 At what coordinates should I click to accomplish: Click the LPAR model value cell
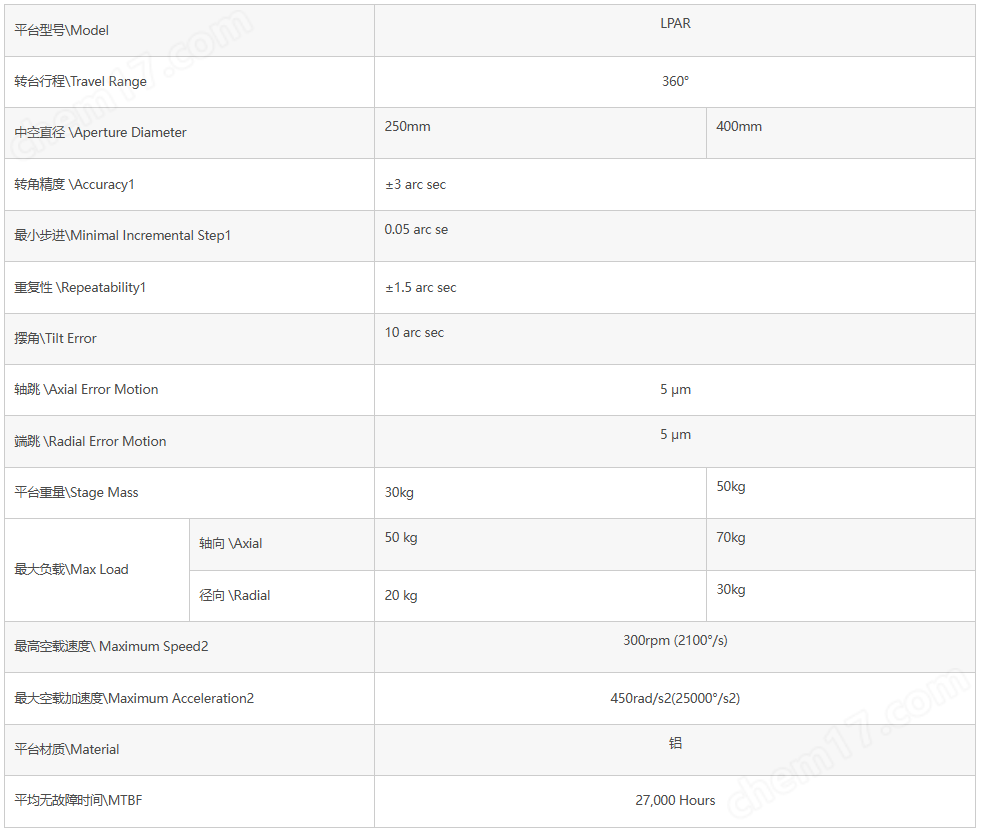674,30
